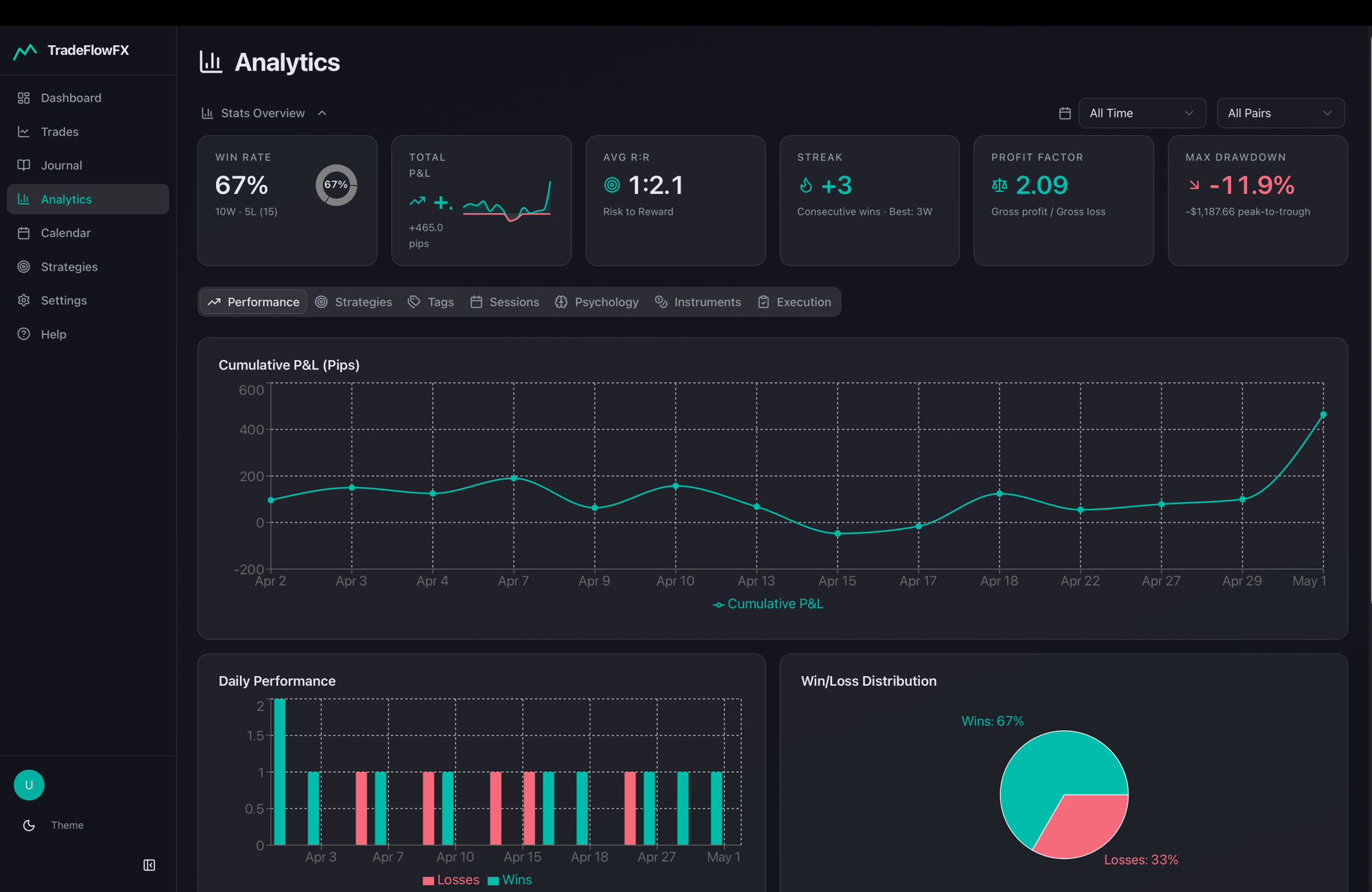Screen dimensions: 1372x892
Task: Open the Settings page
Action: (x=88, y=300)
